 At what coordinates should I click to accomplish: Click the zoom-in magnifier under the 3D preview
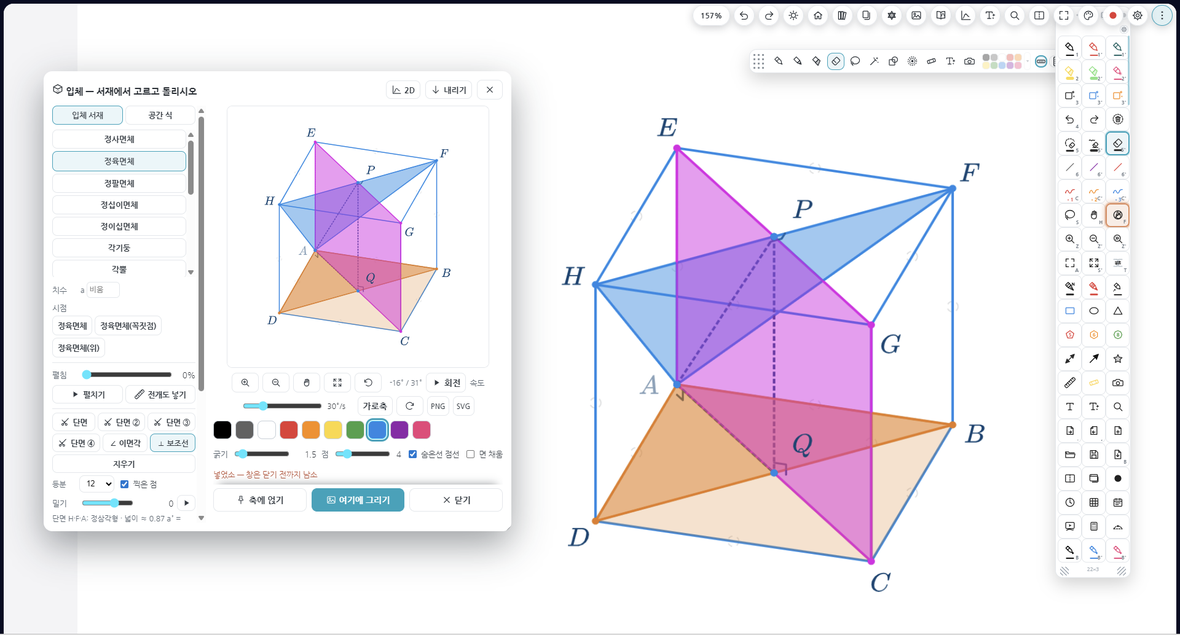245,383
